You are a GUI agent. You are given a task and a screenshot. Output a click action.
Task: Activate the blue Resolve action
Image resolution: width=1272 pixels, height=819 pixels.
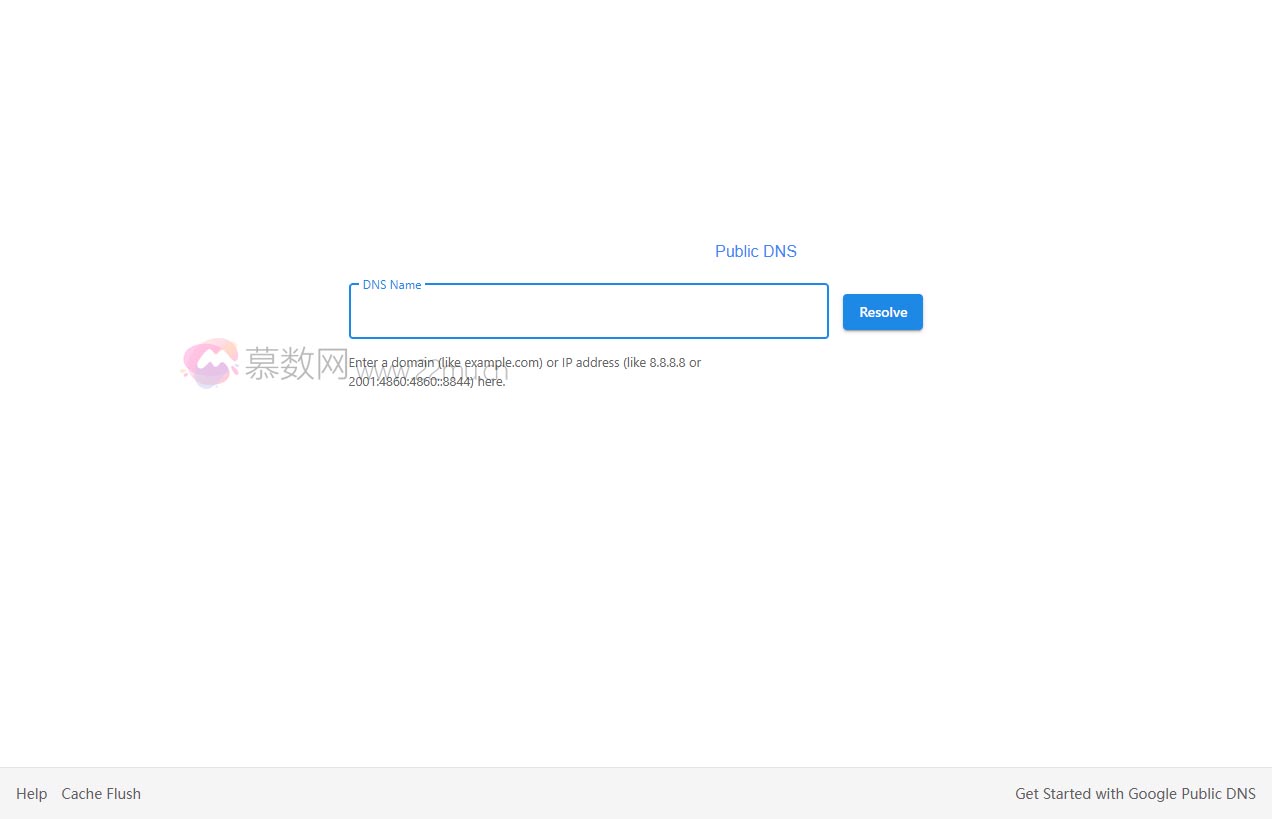pyautogui.click(x=882, y=311)
